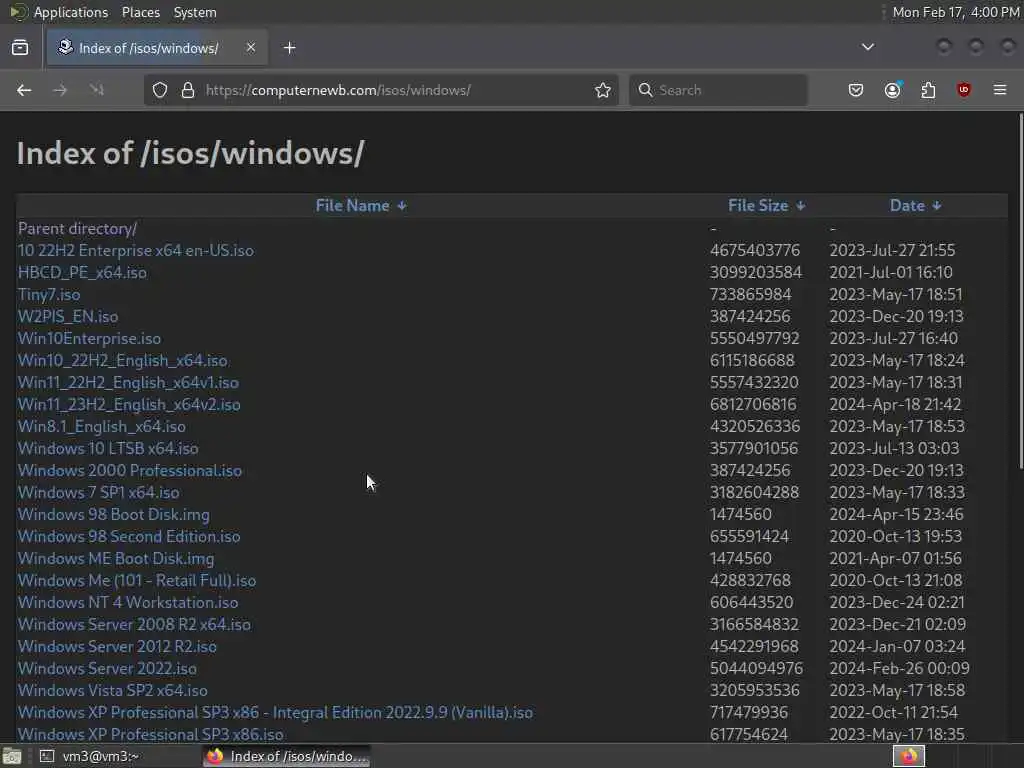Click the page vertical scrollbar
Image resolution: width=1024 pixels, height=768 pixels.
point(1020,291)
